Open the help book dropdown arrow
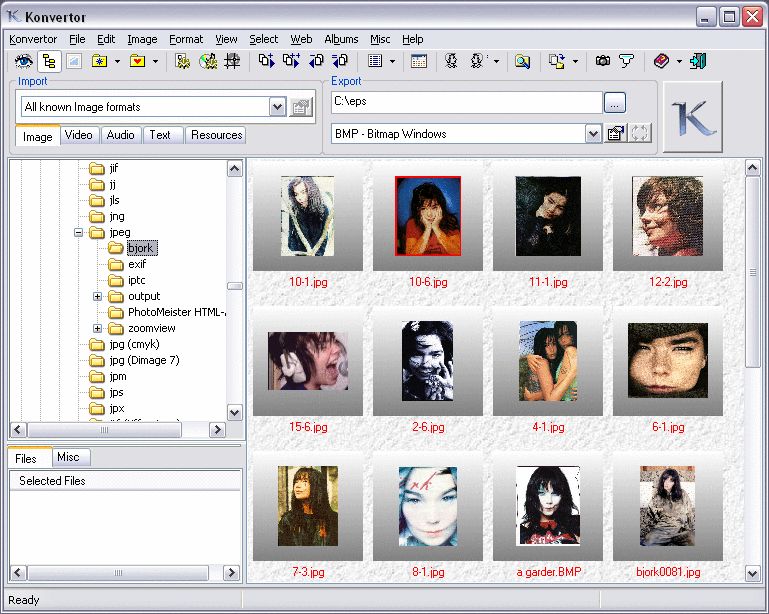Image resolution: width=769 pixels, height=614 pixels. [679, 62]
